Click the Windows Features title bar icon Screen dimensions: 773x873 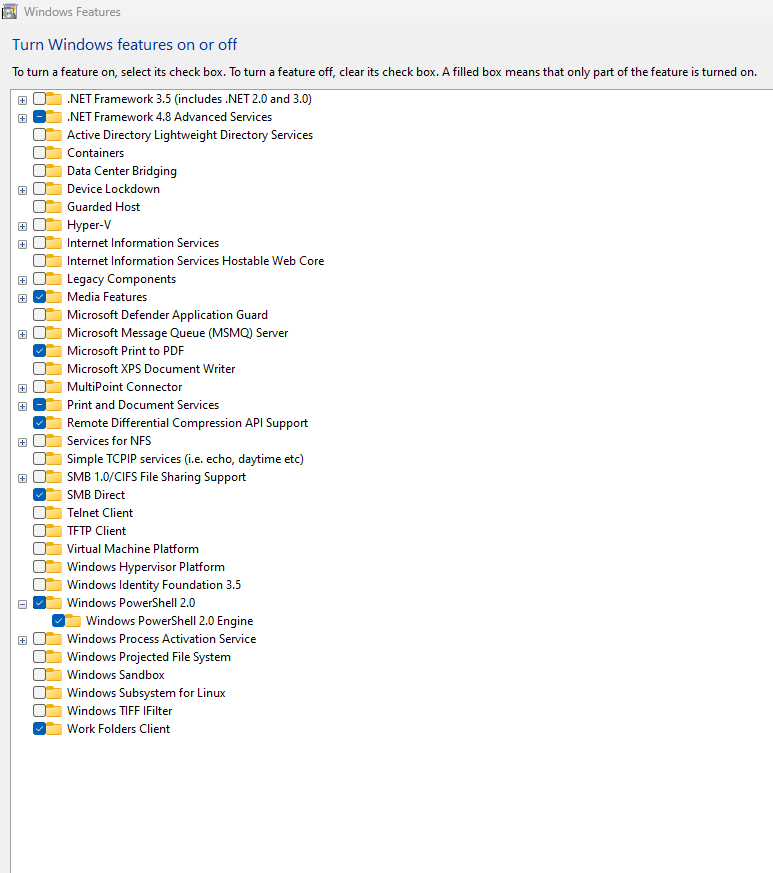point(9,11)
